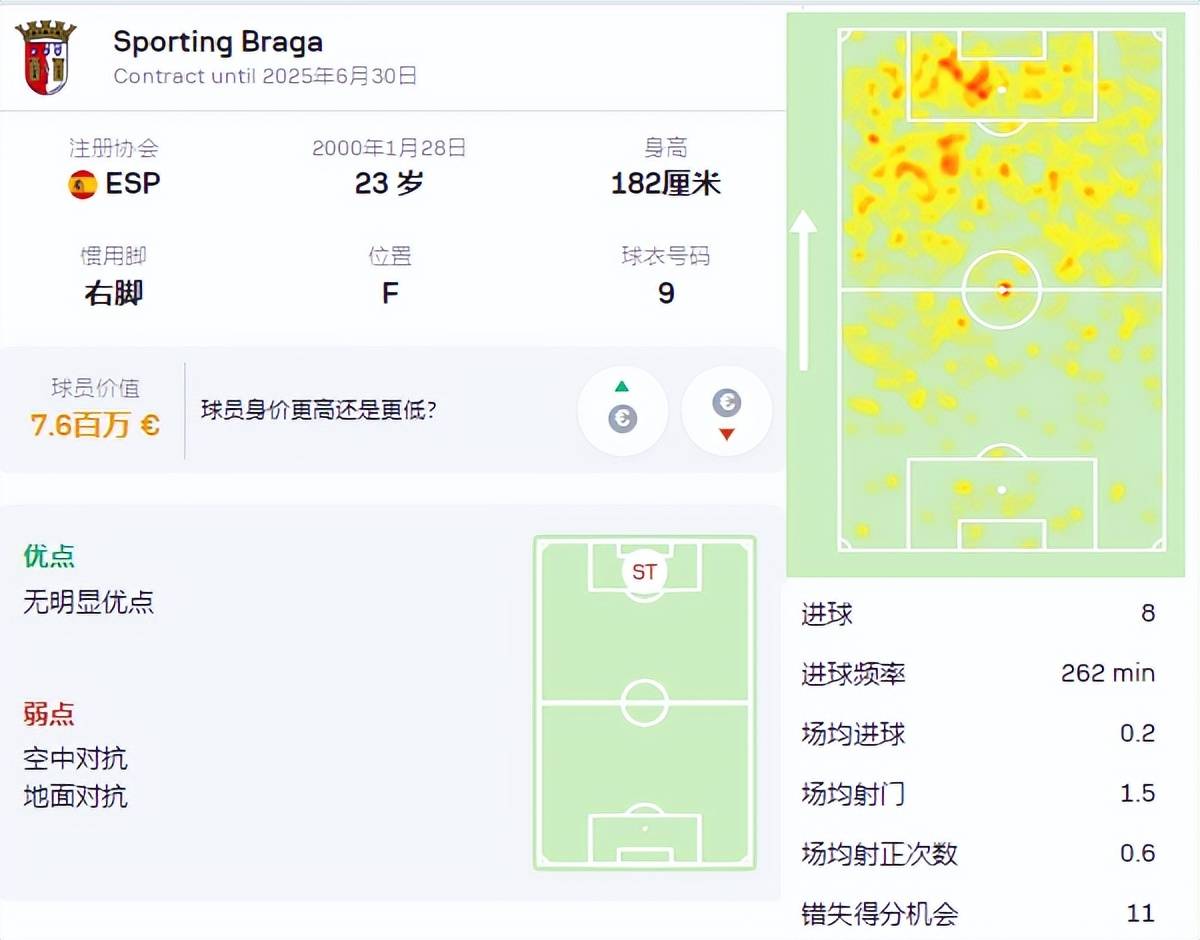Vote player value higher with green arrow
The height and width of the screenshot is (940, 1200).
point(622,411)
